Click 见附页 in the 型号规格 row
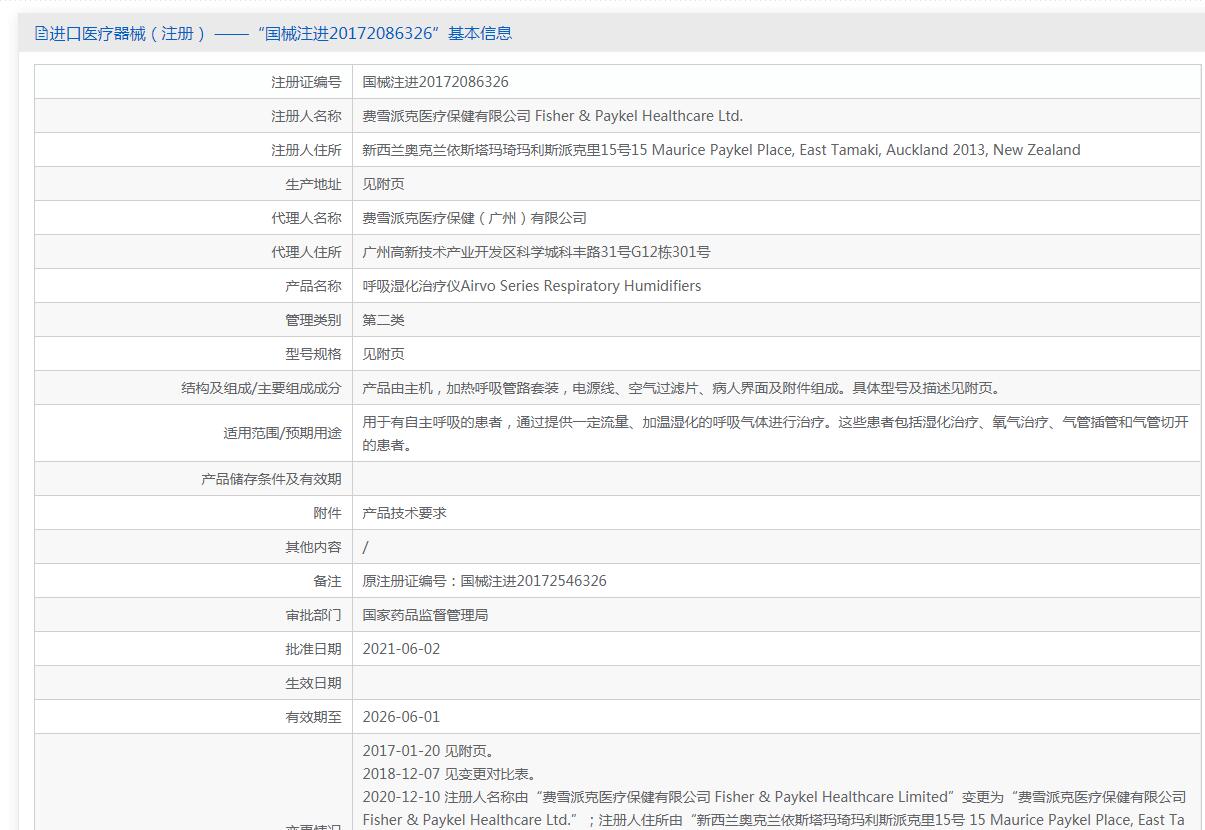1205x830 pixels. click(x=383, y=354)
